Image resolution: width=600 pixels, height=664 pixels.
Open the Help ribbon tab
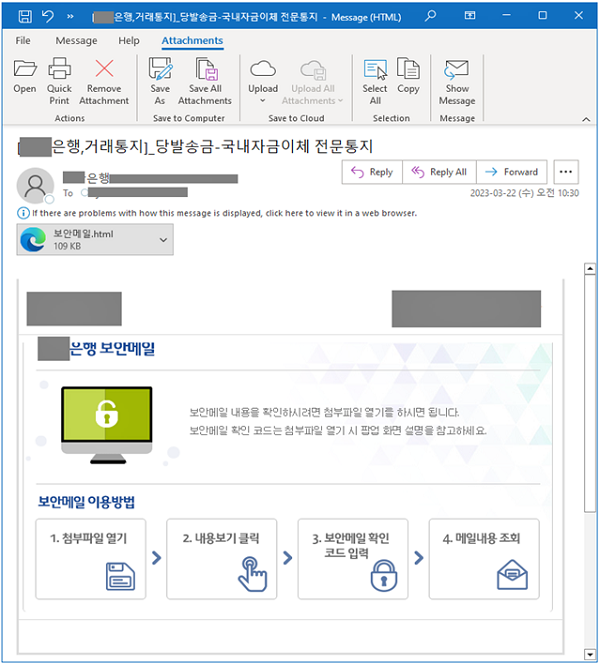tap(129, 41)
